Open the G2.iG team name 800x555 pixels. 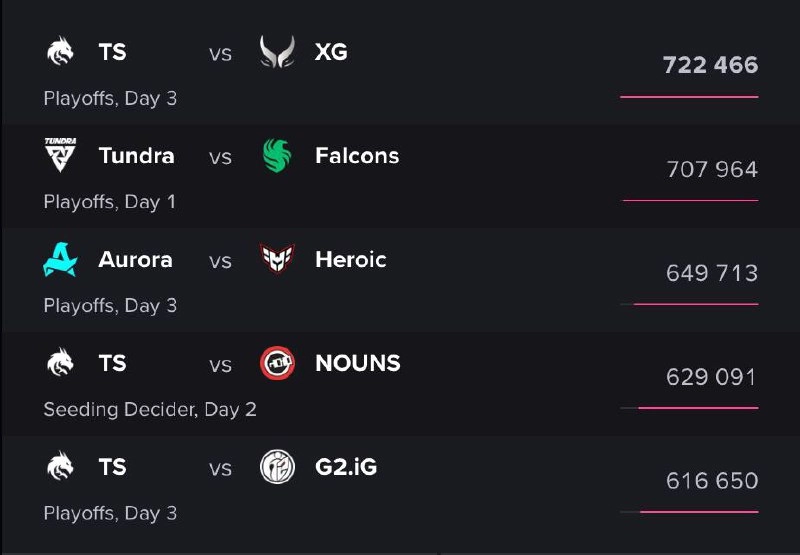point(346,467)
